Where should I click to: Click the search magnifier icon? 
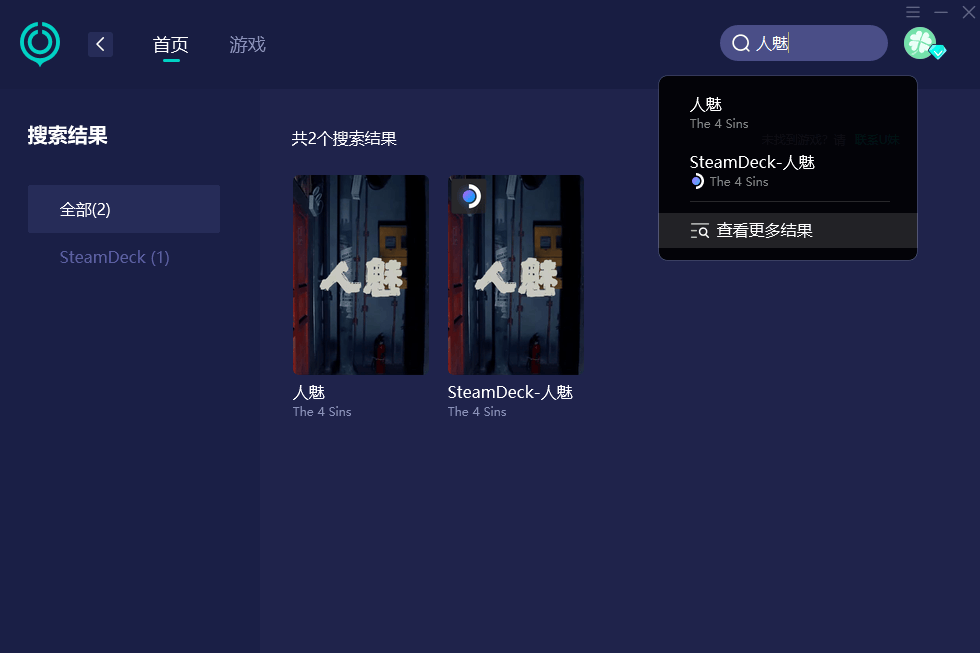click(x=741, y=43)
